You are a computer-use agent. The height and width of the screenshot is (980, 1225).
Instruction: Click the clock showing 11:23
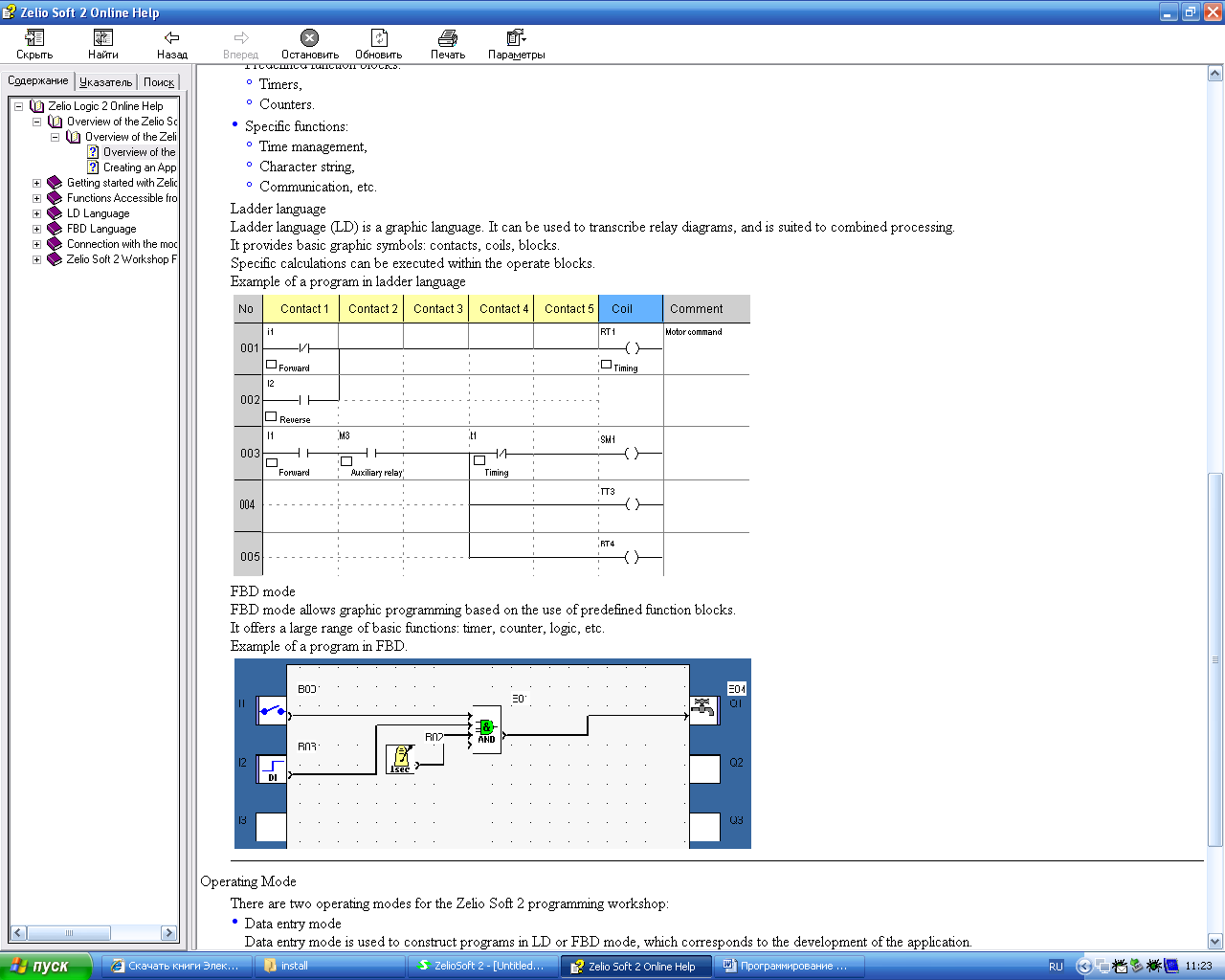[1198, 967]
